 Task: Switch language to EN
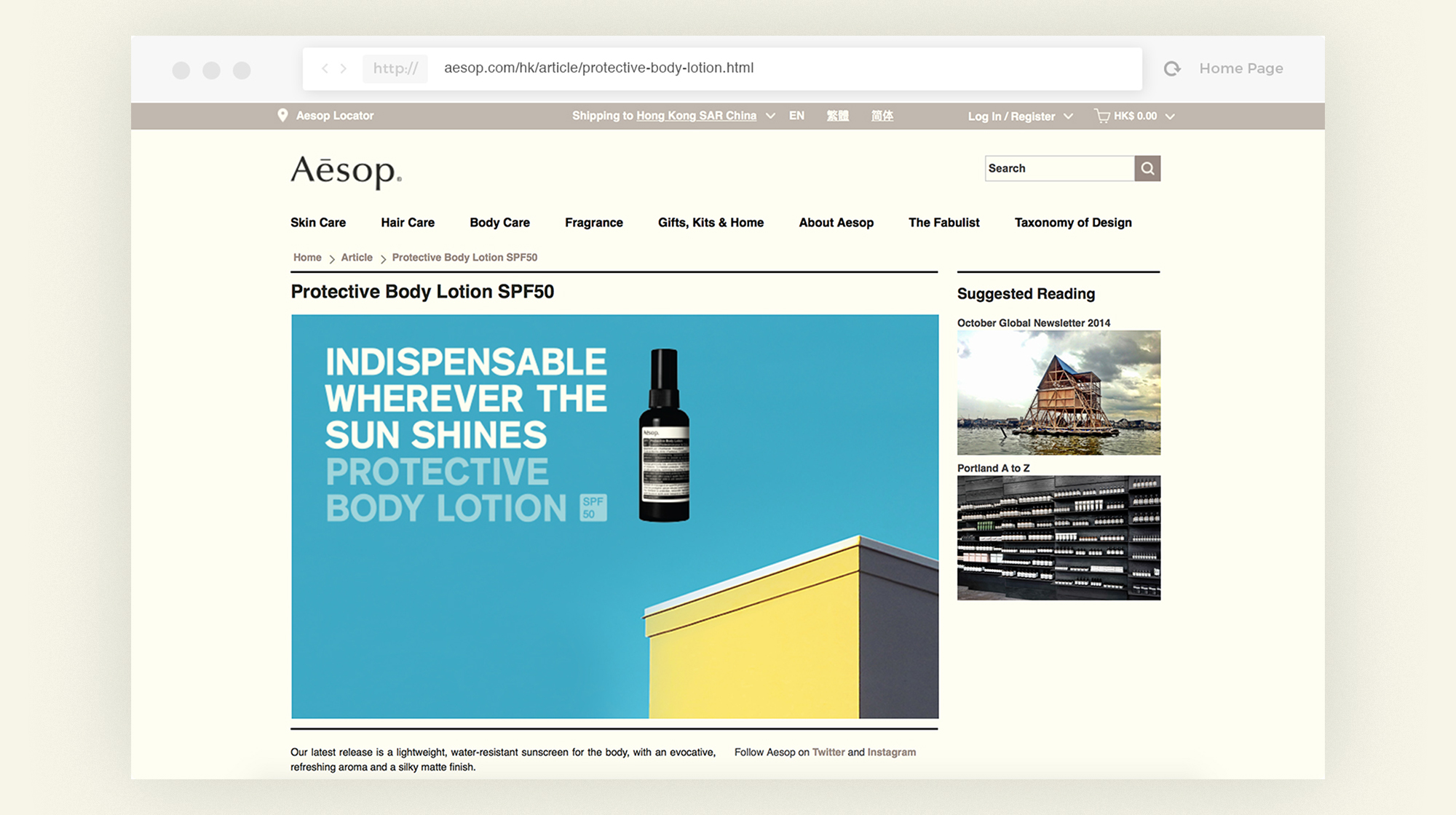coord(796,116)
